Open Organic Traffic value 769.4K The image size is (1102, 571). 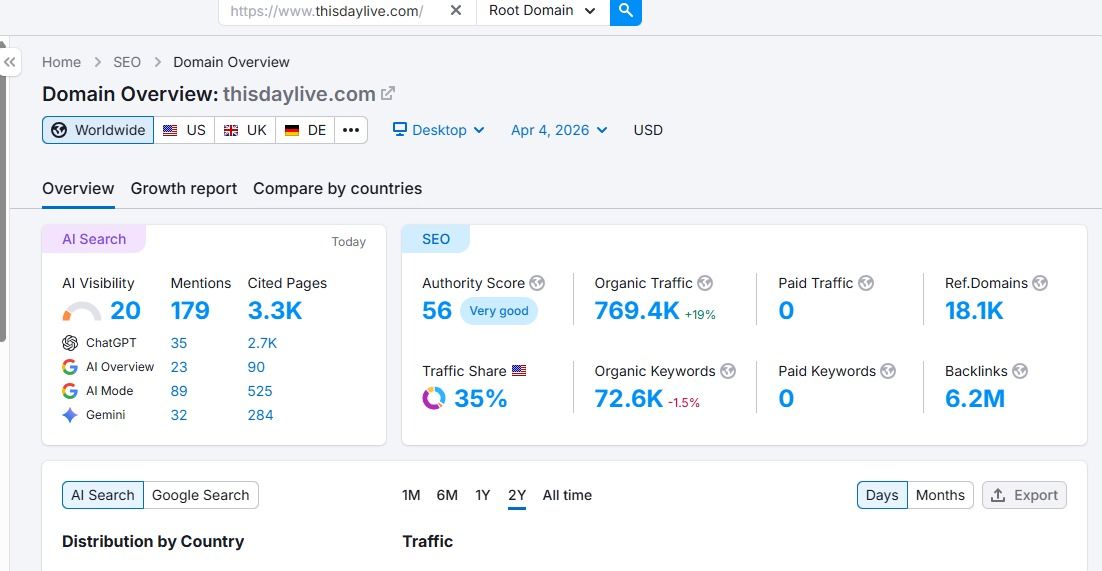(637, 310)
